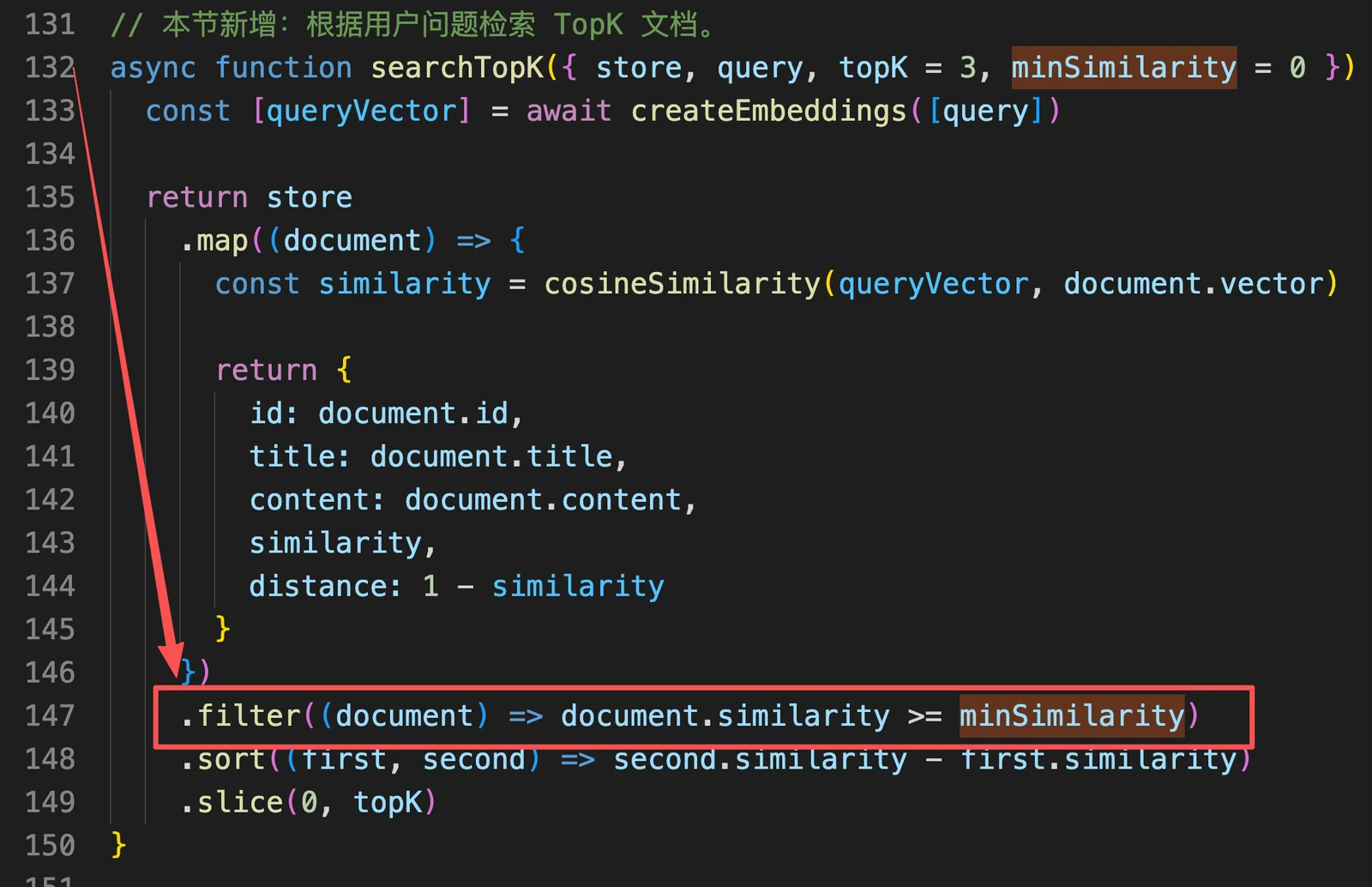
Task: Place the cursor on the searchTopK function name
Action: [x=458, y=68]
